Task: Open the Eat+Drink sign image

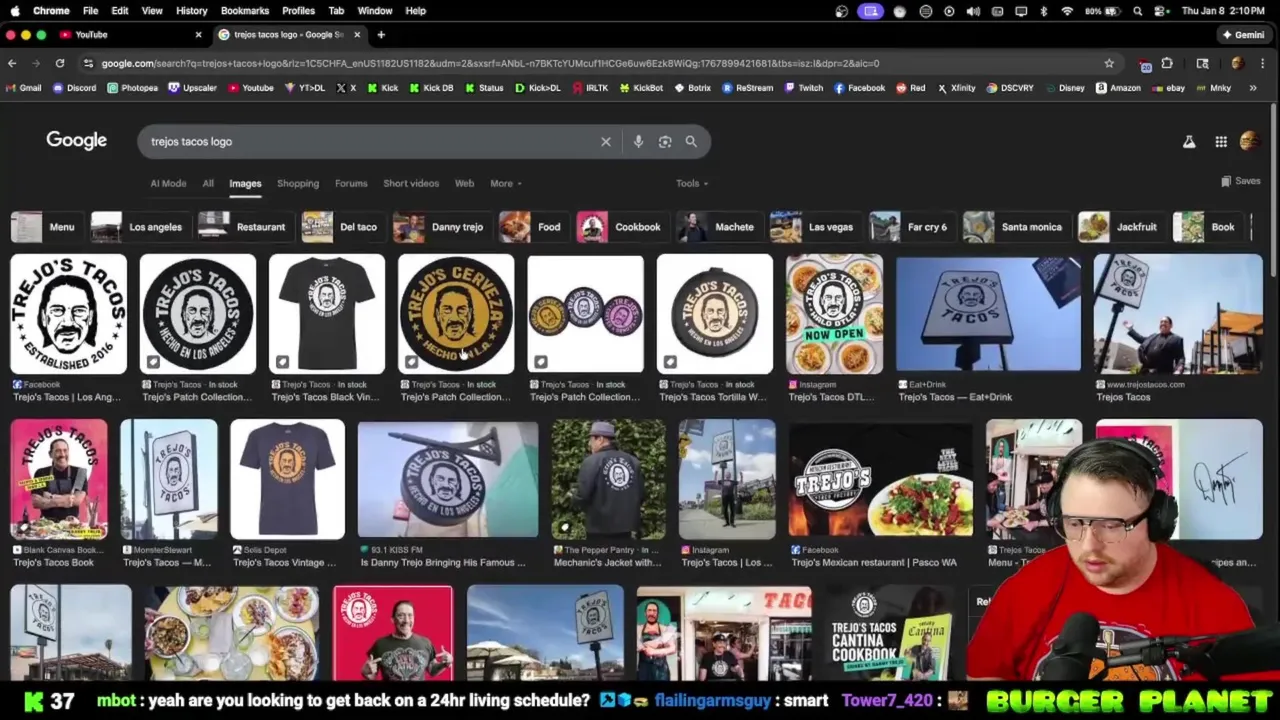Action: pyautogui.click(x=988, y=314)
